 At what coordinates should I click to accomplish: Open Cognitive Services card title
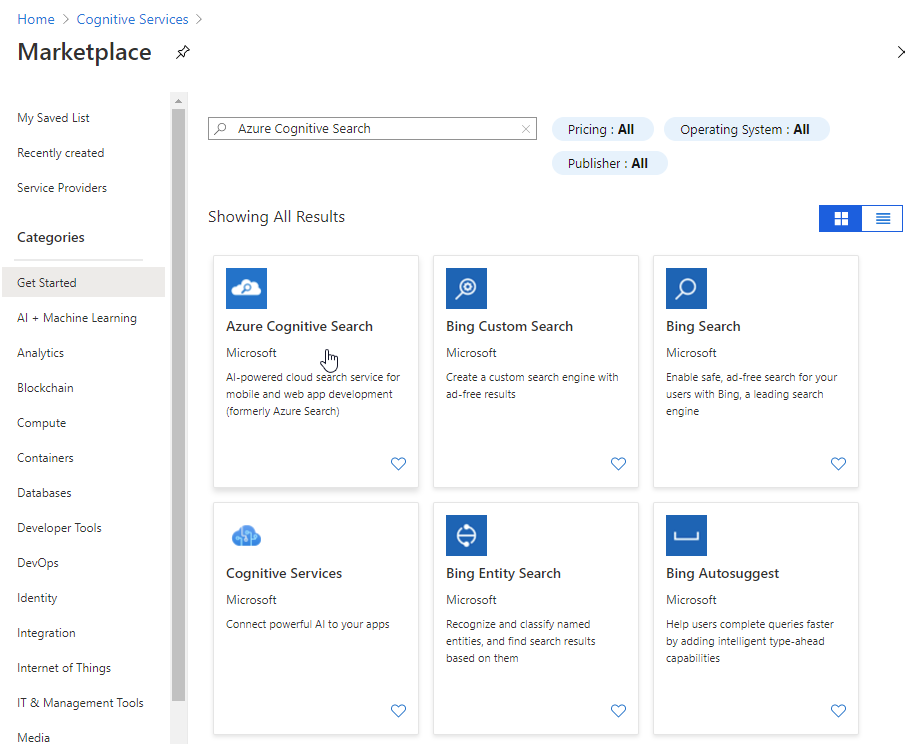tap(284, 574)
